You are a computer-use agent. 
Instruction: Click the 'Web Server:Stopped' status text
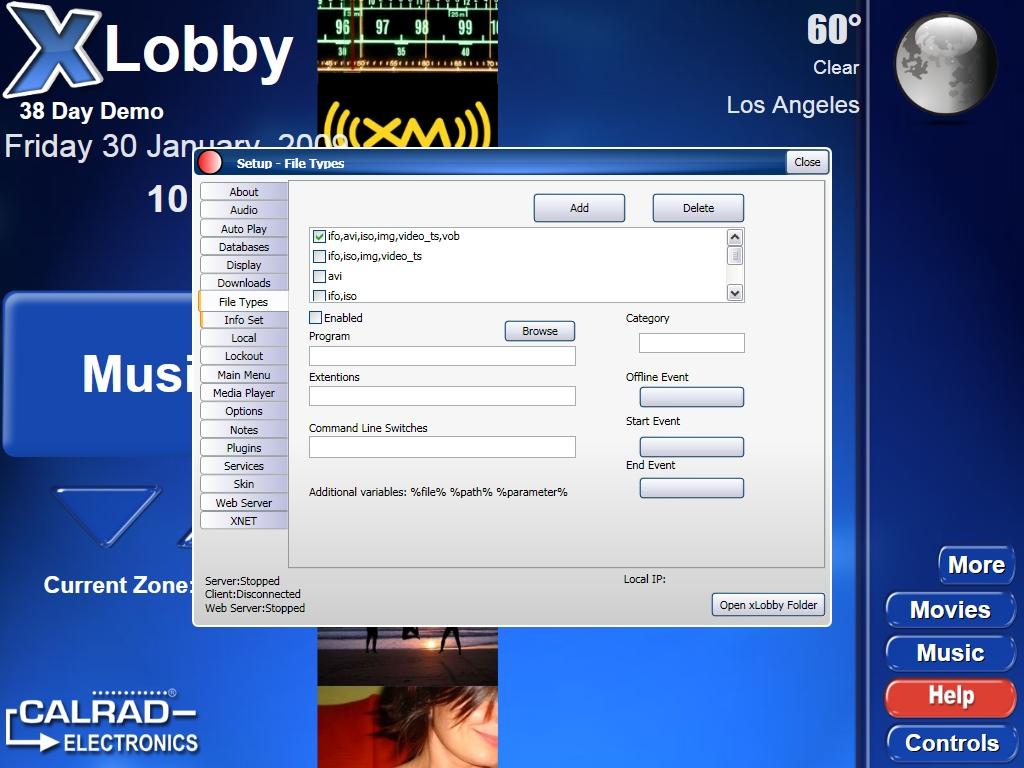click(255, 608)
